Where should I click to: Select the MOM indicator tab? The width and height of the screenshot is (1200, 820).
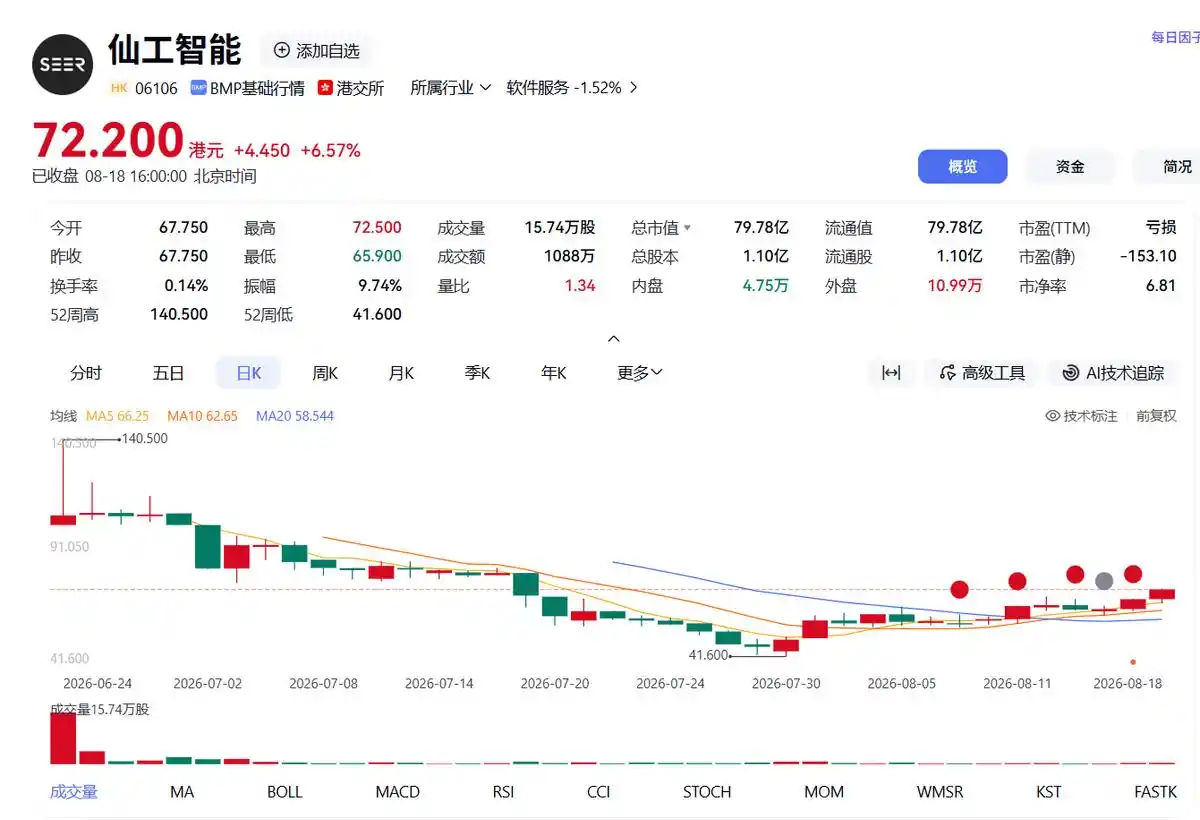[x=824, y=792]
